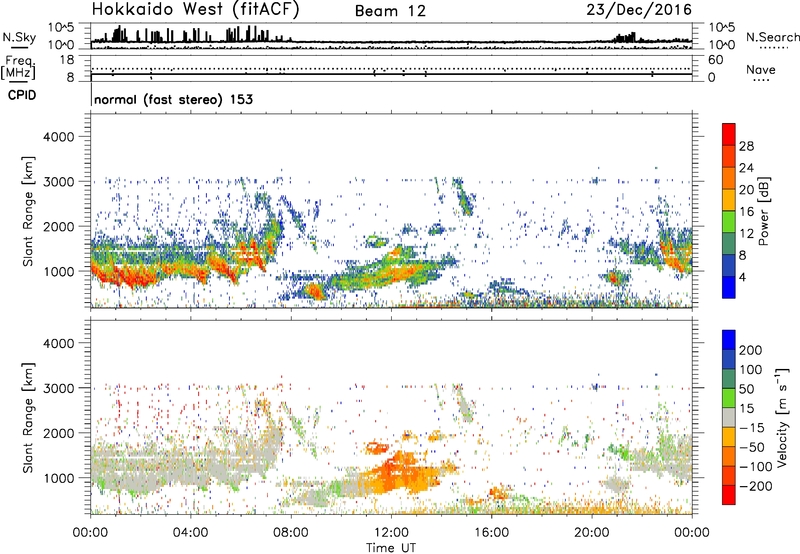The image size is (800, 554).
Task: Click the '28' power color bar value
Action: pos(746,146)
